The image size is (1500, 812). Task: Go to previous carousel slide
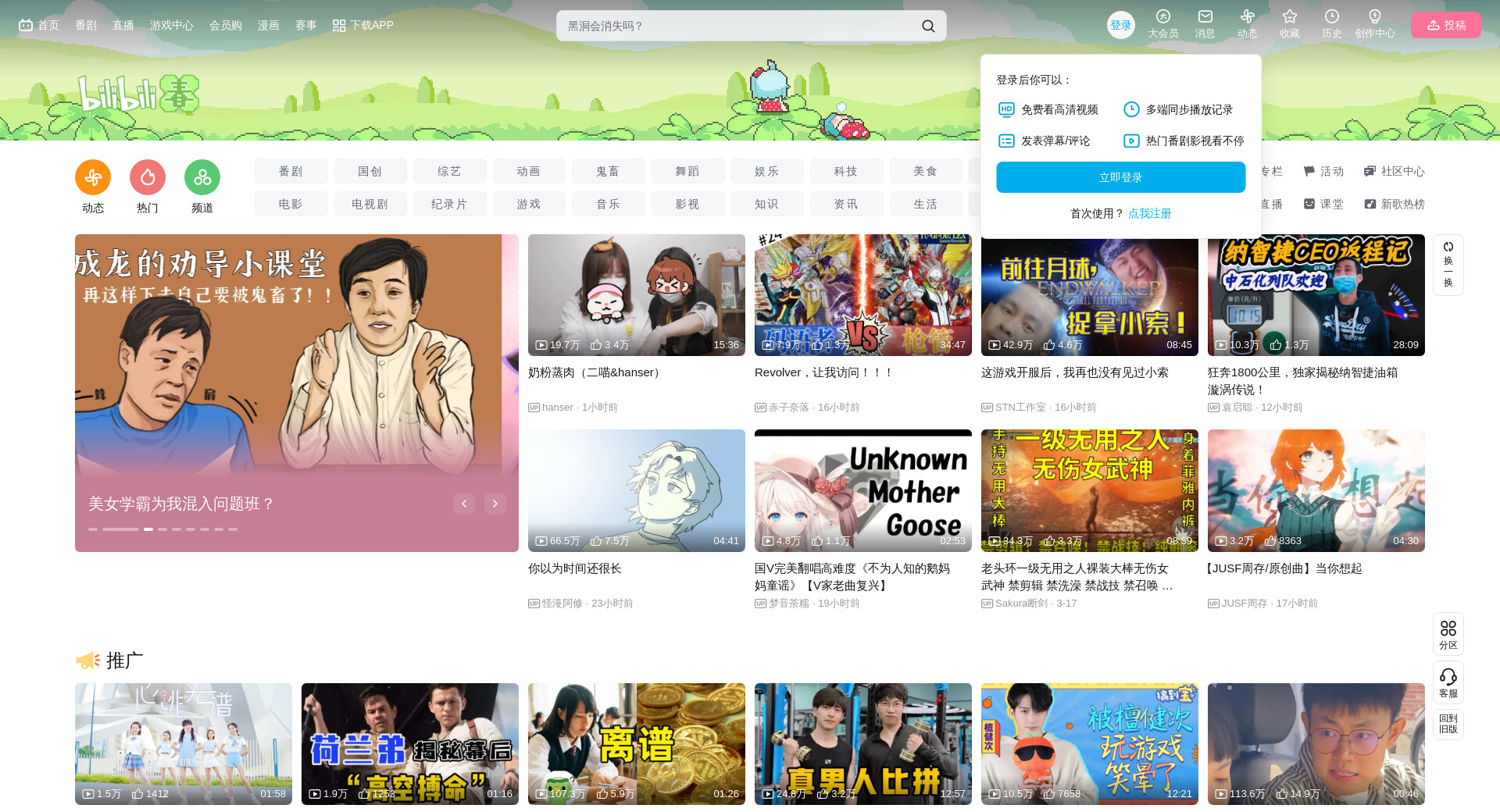[x=464, y=504]
